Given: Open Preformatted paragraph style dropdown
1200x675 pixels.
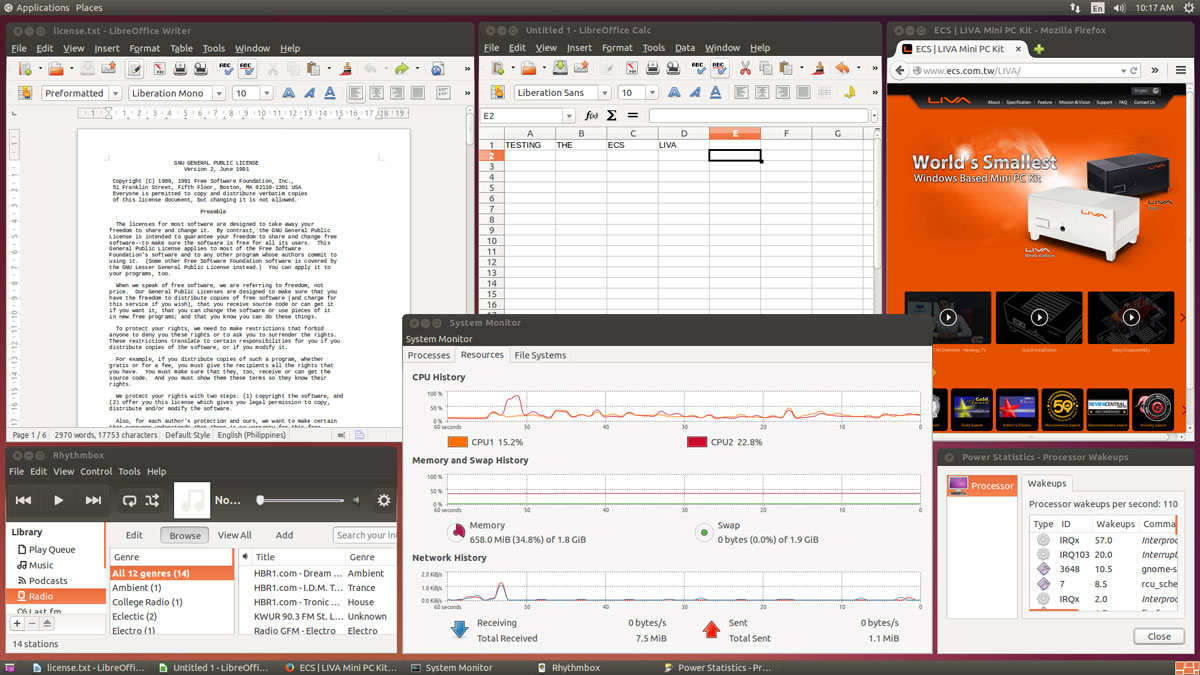Looking at the screenshot, I should coord(113,93).
